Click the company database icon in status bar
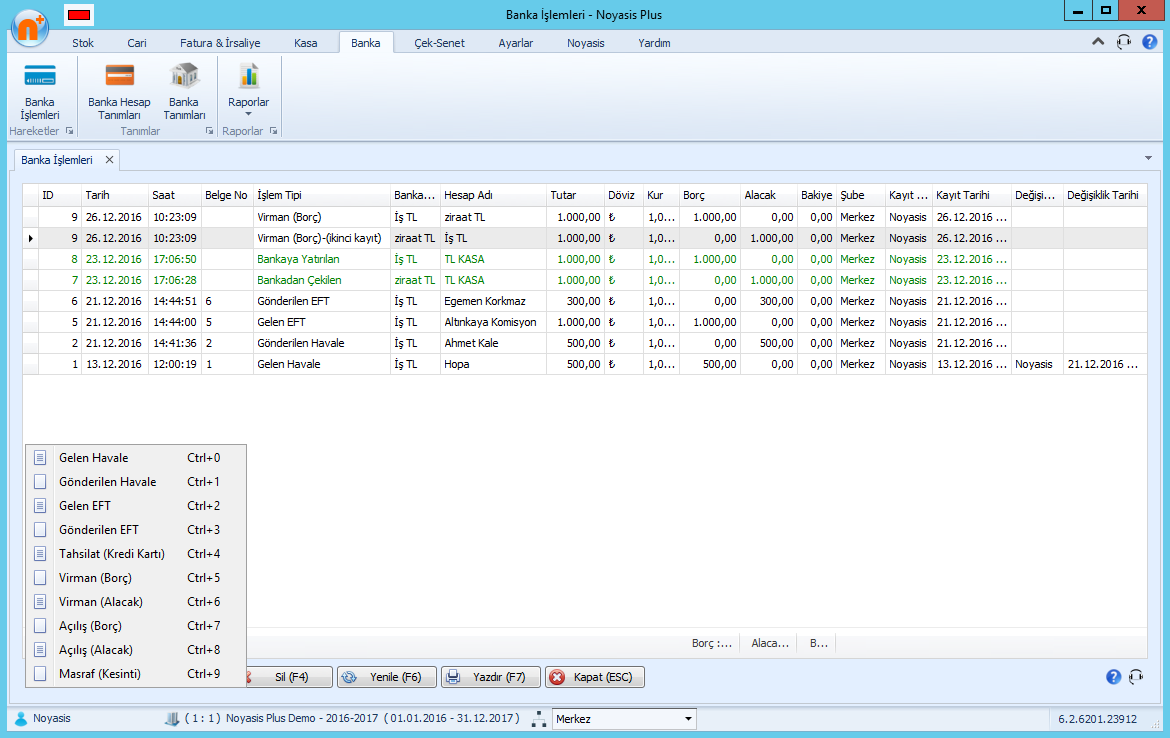Image resolution: width=1170 pixels, height=738 pixels. point(172,719)
